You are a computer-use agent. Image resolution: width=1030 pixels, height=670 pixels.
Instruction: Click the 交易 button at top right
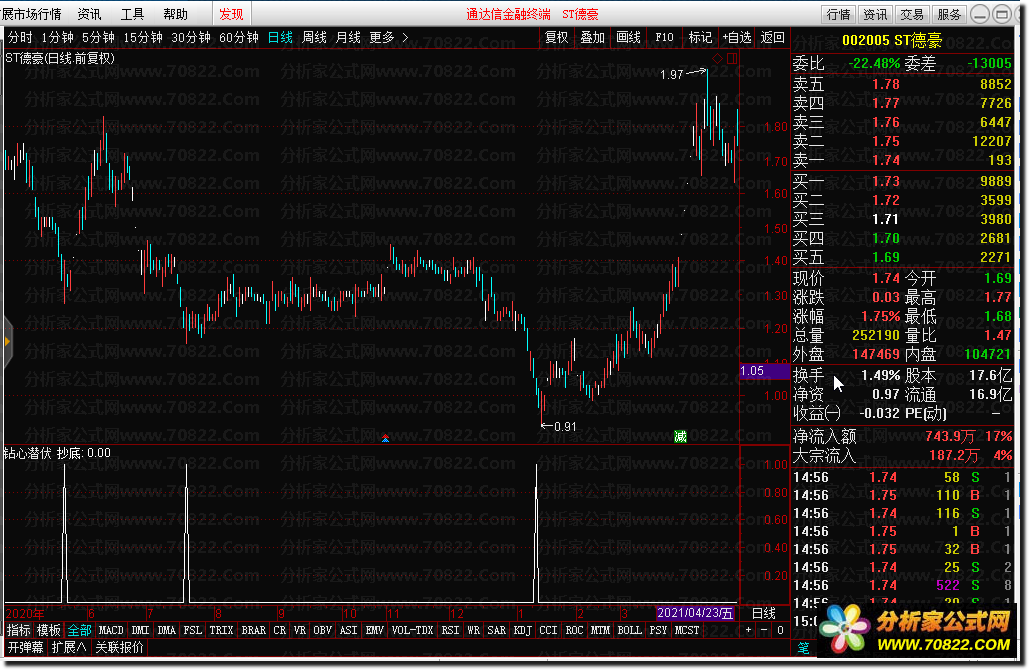click(x=912, y=14)
